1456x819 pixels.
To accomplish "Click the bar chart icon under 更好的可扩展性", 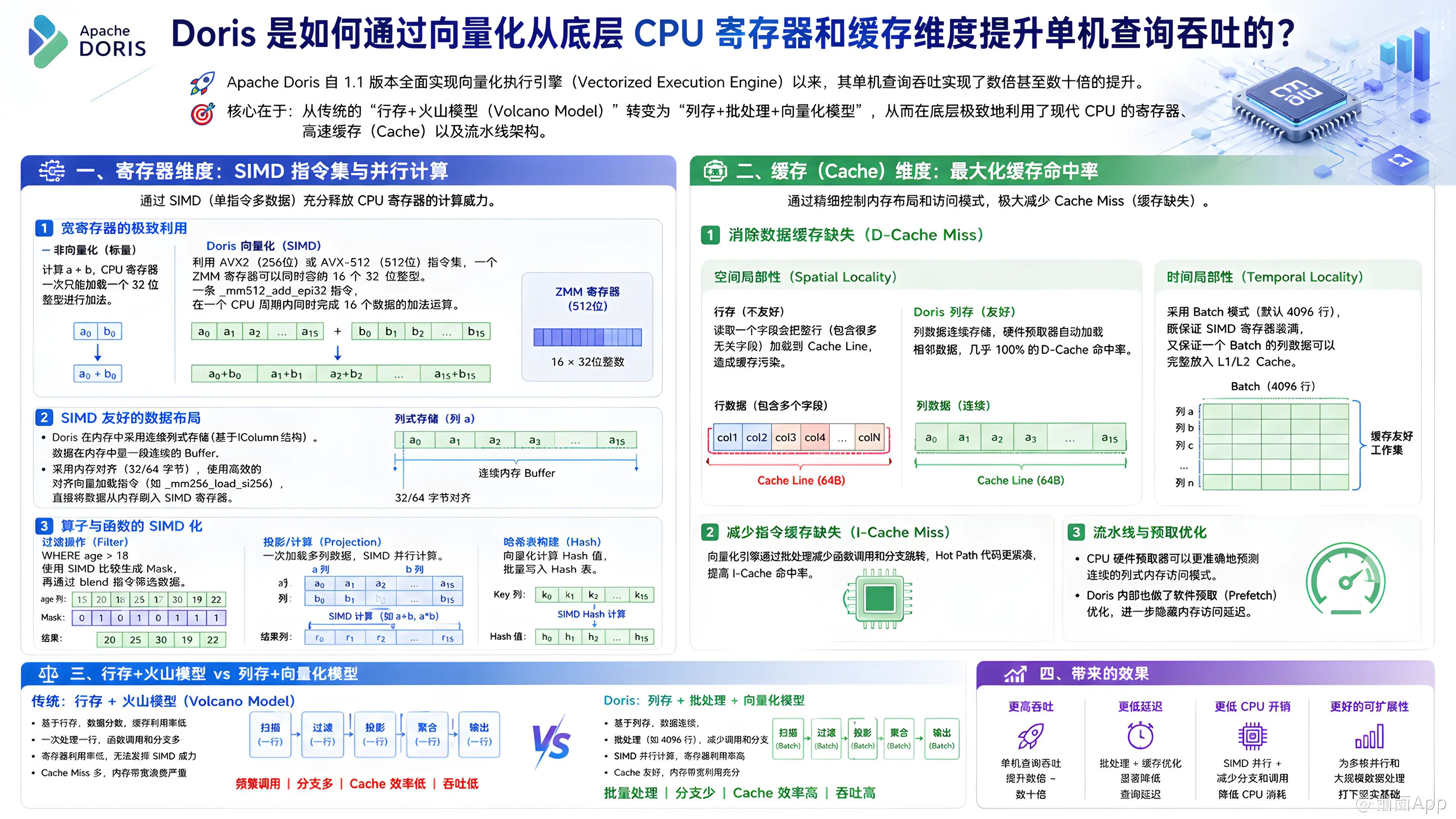I will point(1369,736).
